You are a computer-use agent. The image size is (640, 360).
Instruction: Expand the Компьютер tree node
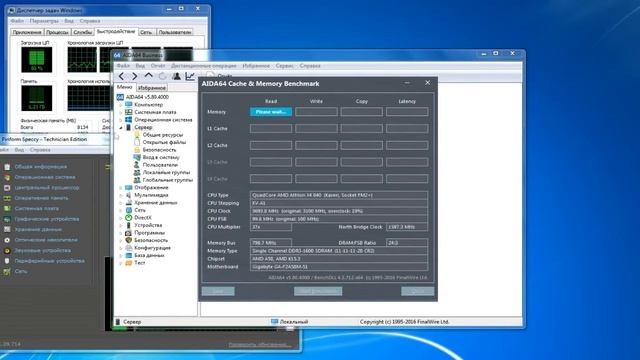[121, 105]
